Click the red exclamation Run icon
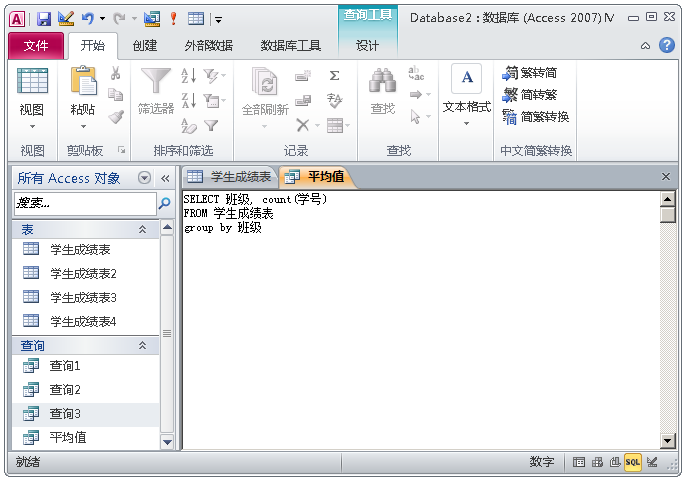 click(174, 18)
